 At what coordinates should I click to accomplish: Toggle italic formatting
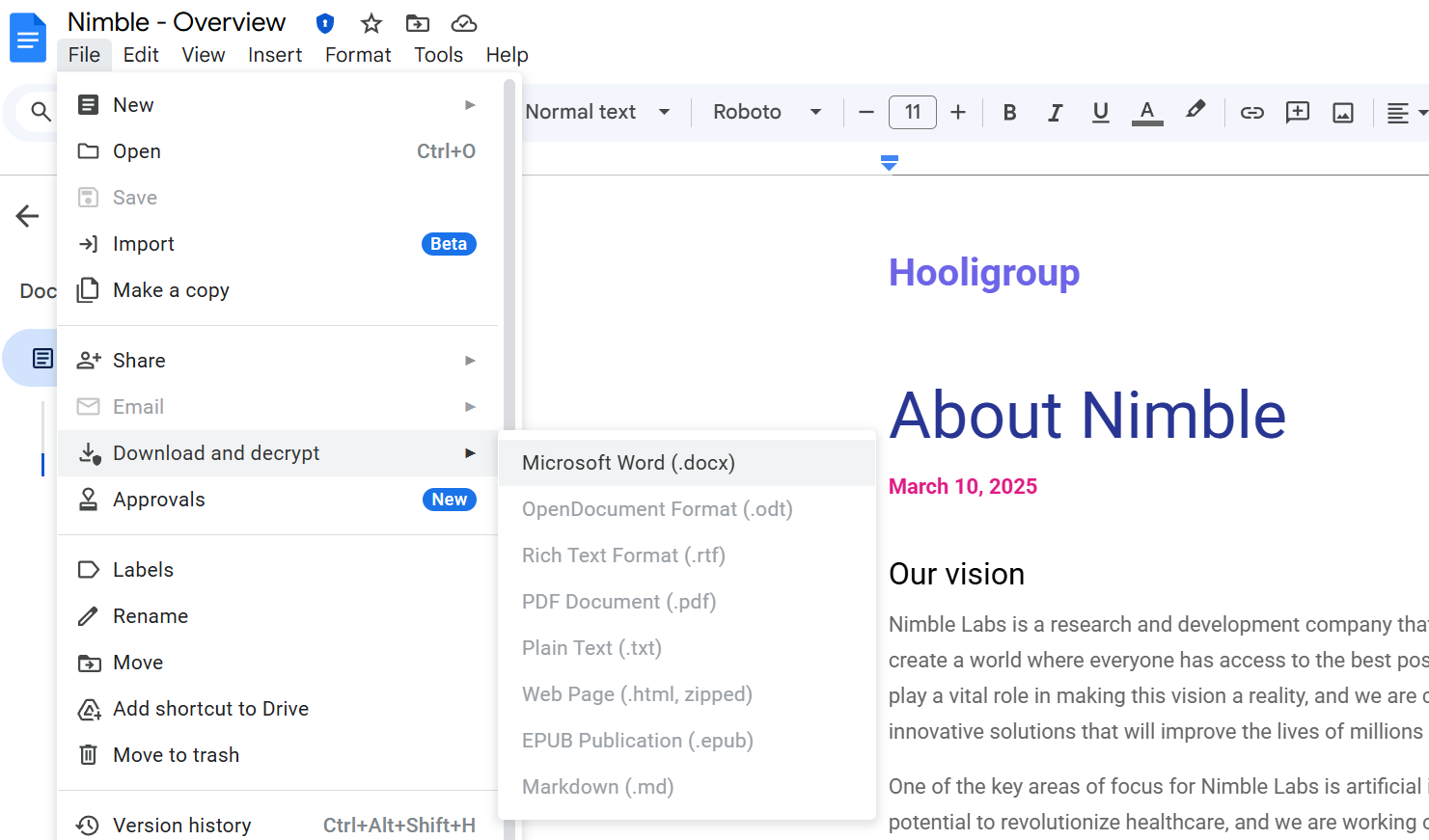coord(1055,112)
